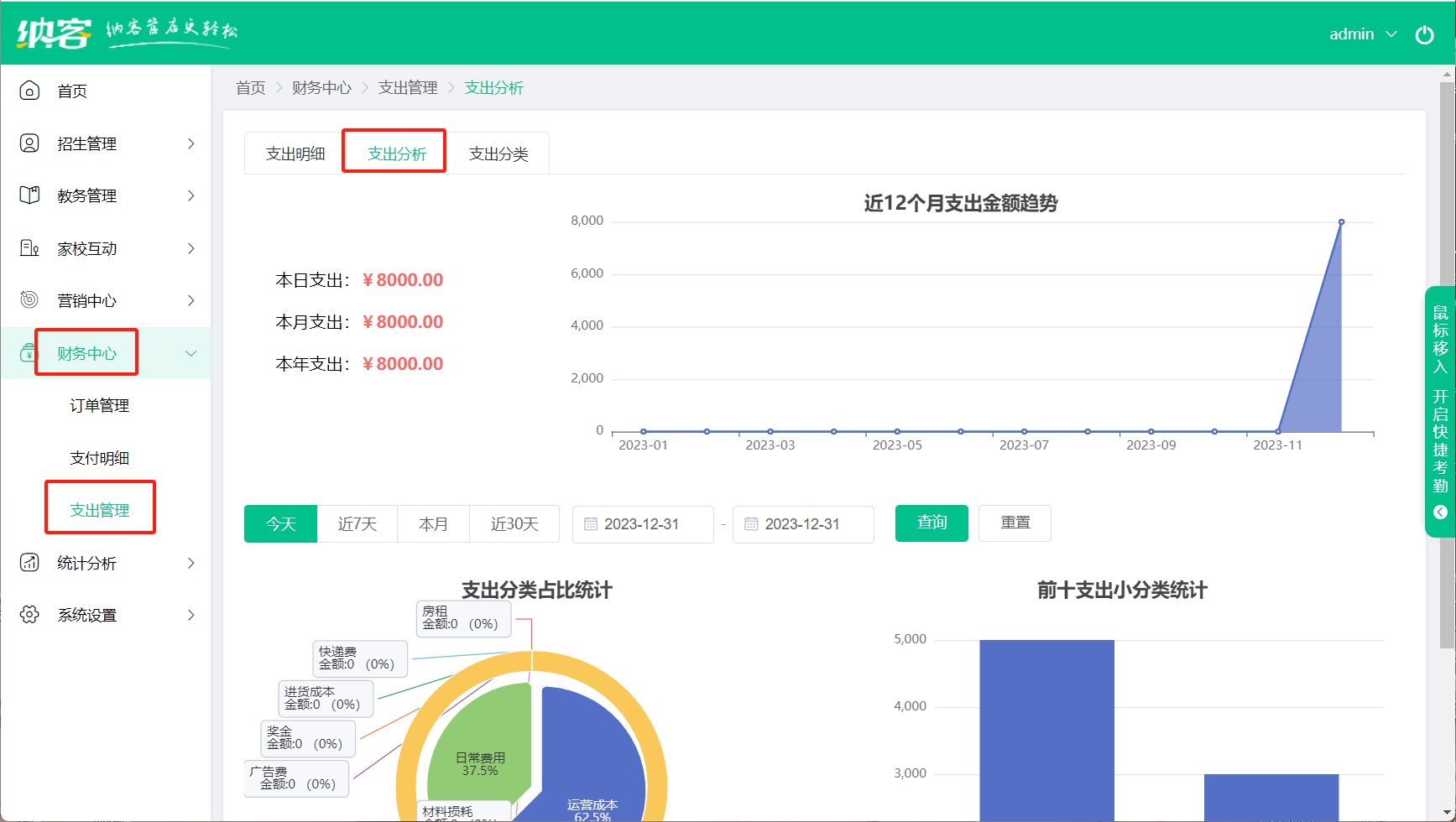
Task: Collapse the quick attendance side panel arrow
Action: (x=1440, y=512)
